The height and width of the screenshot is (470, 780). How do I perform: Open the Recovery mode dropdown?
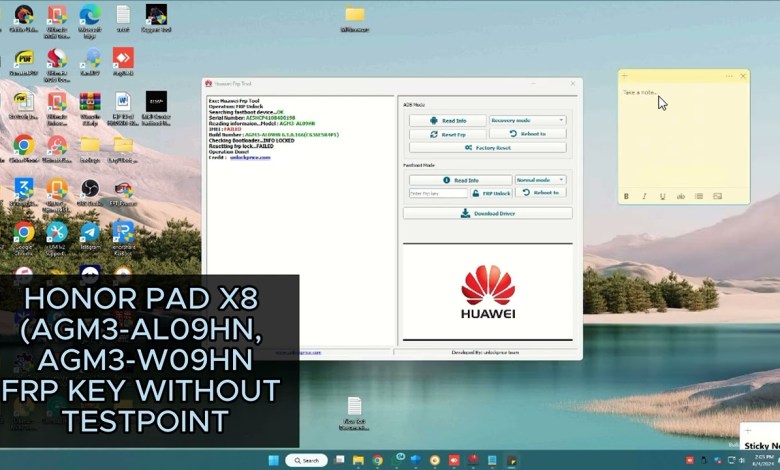click(x=527, y=120)
